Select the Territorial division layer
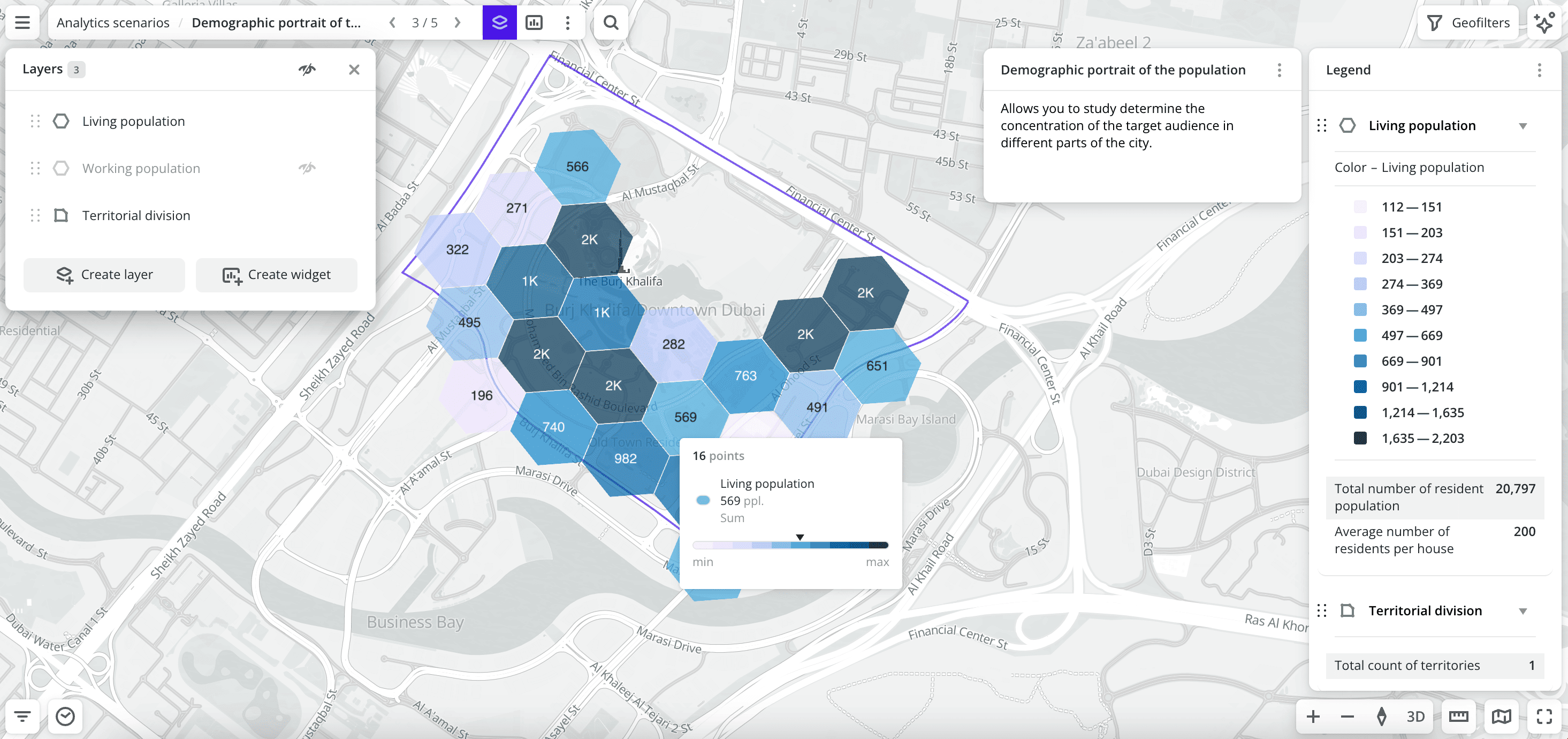Image resolution: width=1568 pixels, height=739 pixels. pyautogui.click(x=136, y=216)
